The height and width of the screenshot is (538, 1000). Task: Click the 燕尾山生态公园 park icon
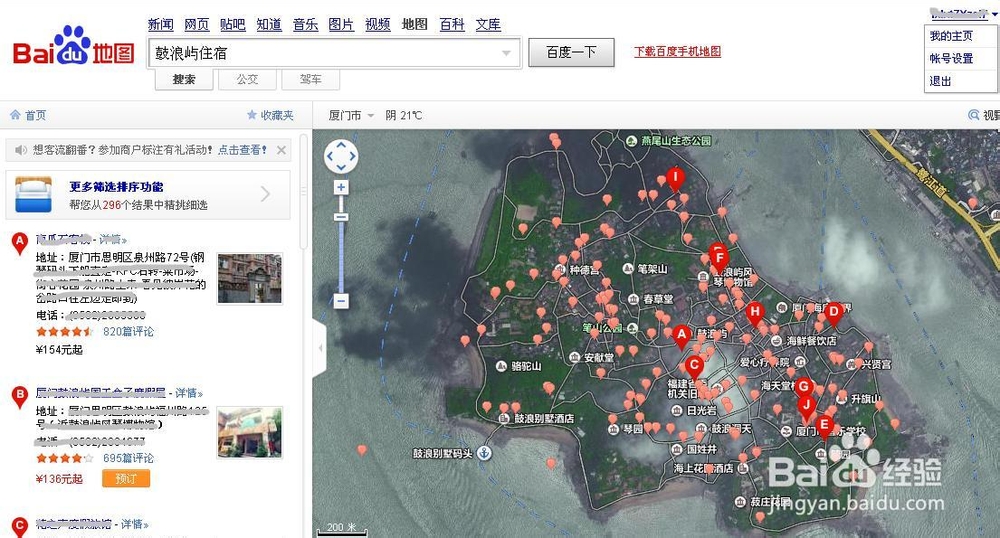pos(631,140)
